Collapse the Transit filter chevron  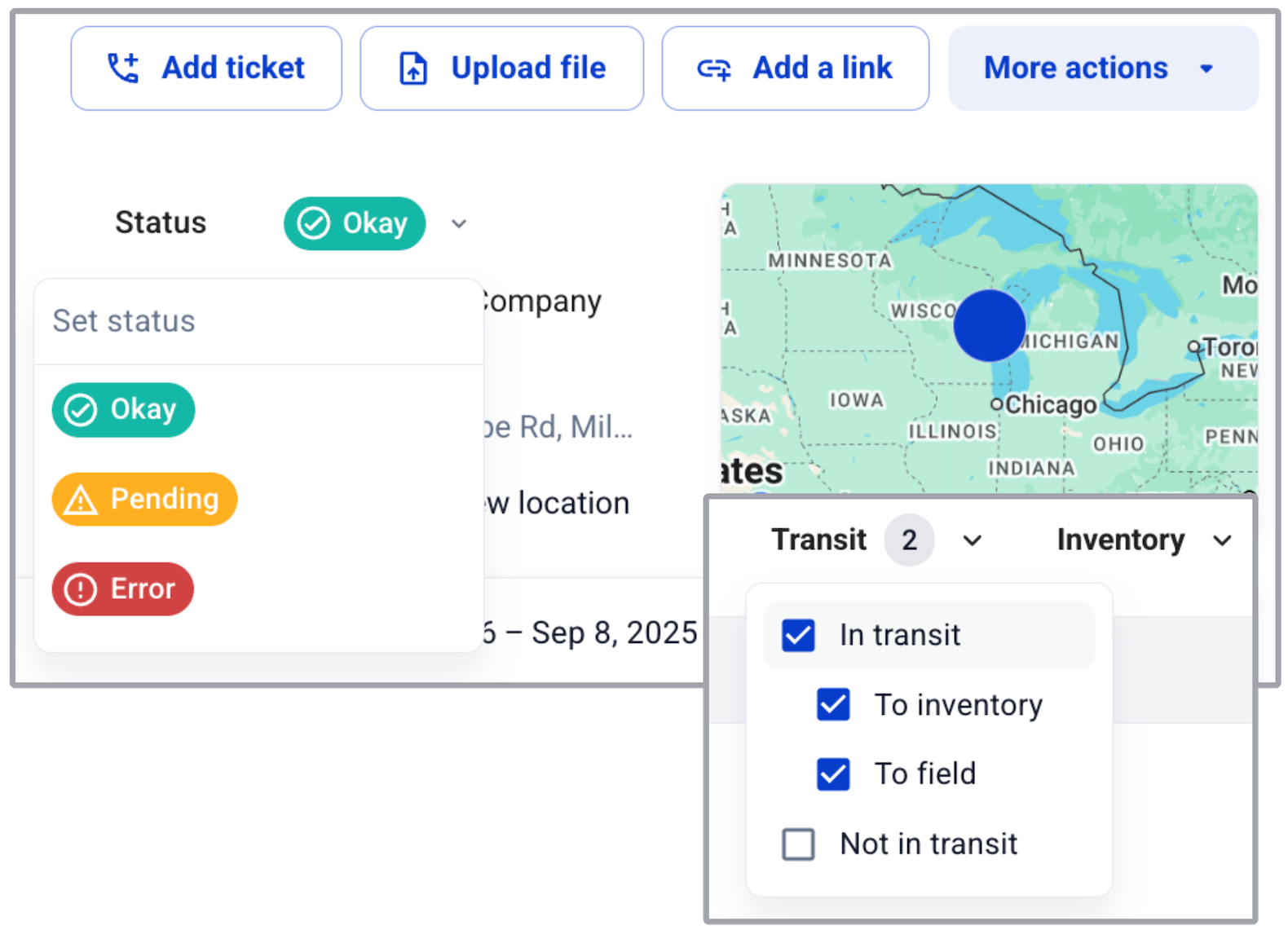[x=973, y=540]
